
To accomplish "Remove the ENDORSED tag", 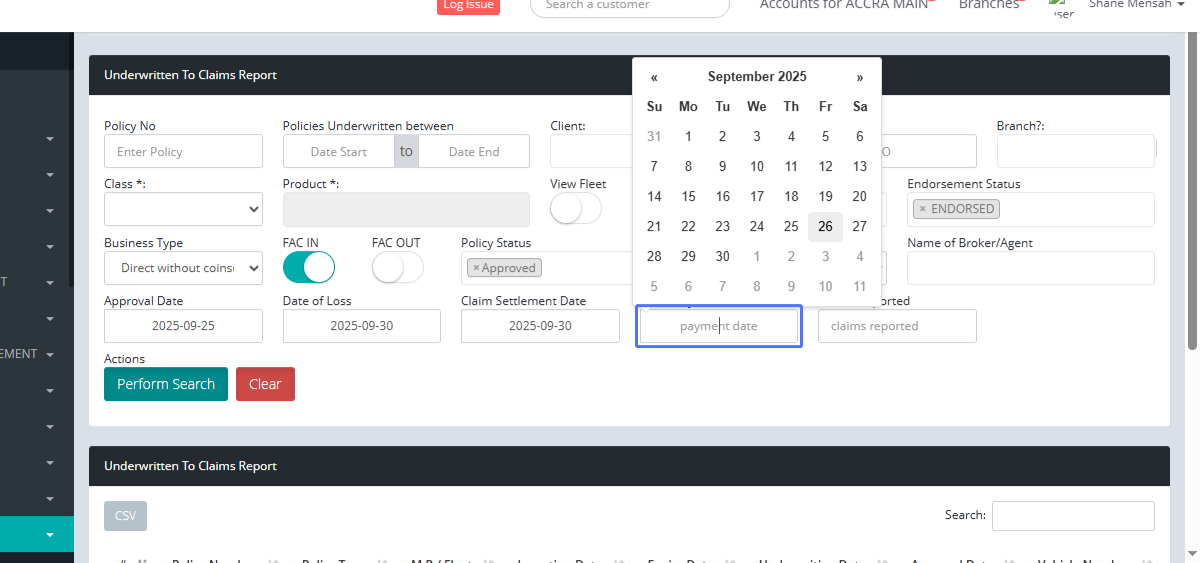I will [x=922, y=209].
